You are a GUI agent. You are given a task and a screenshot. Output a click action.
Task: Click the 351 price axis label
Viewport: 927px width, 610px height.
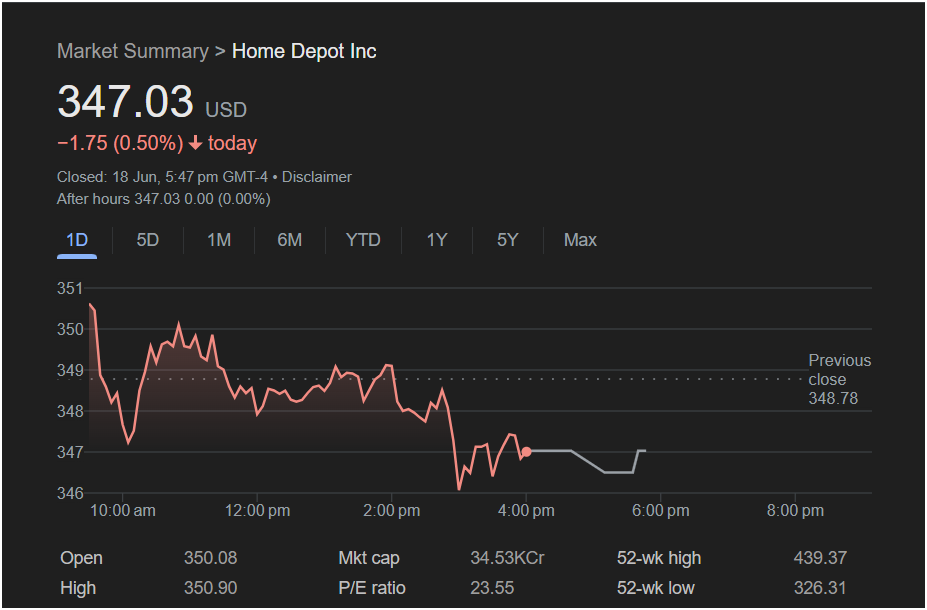point(70,288)
